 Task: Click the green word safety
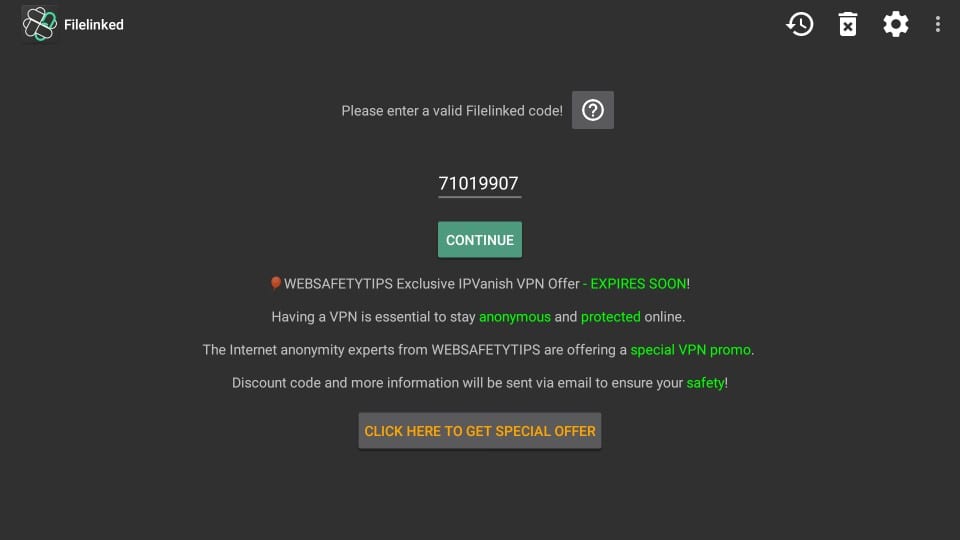[705, 383]
